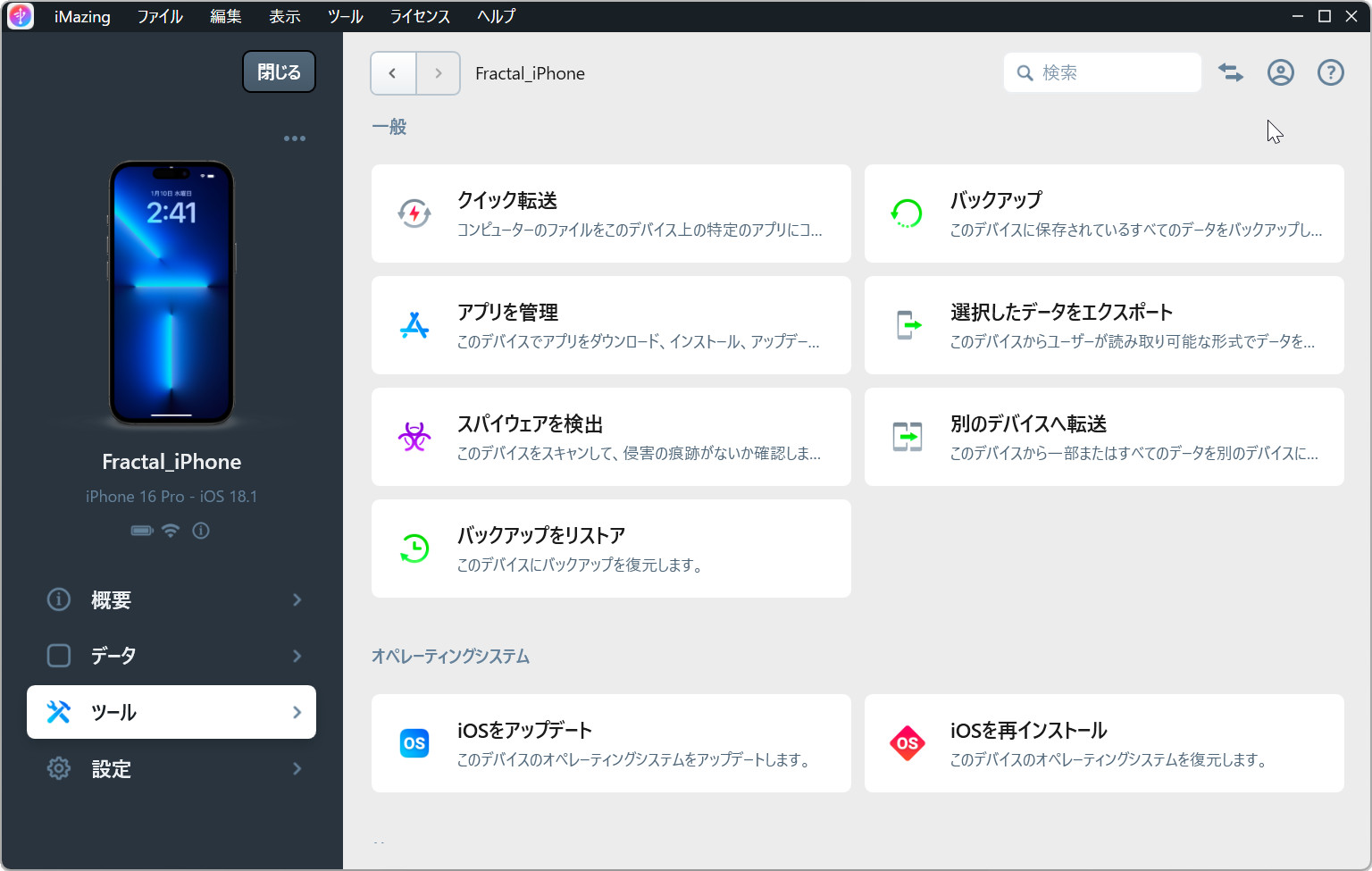1372x871 pixels.
Task: Click the Restore Backup clock icon
Action: tap(414, 549)
